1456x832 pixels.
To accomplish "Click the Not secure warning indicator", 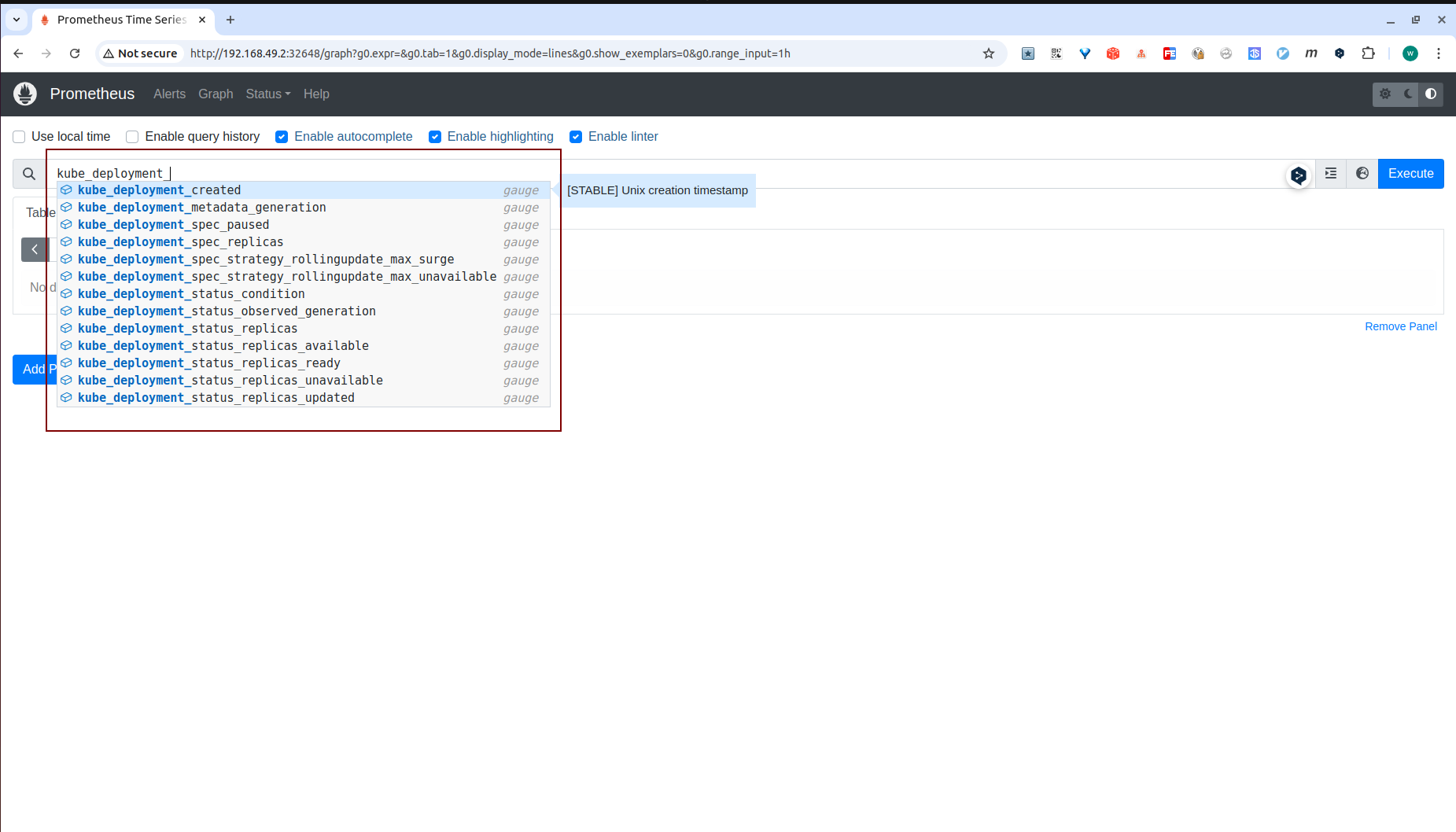I will 141,53.
